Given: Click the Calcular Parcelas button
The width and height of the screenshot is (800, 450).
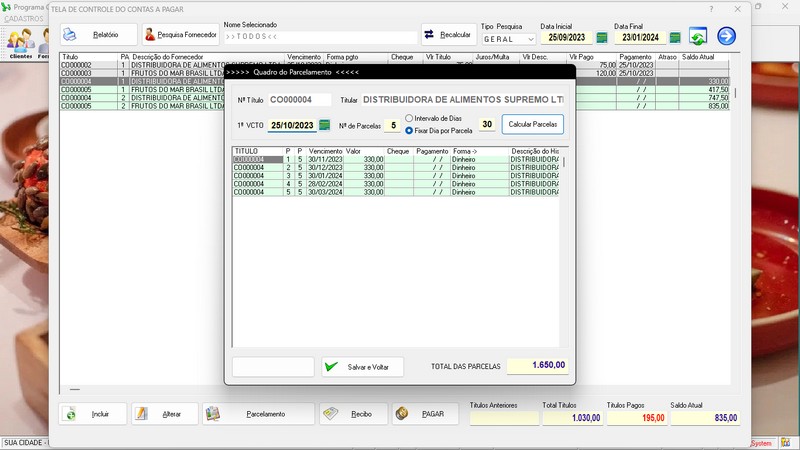Looking at the screenshot, I should coord(532,124).
